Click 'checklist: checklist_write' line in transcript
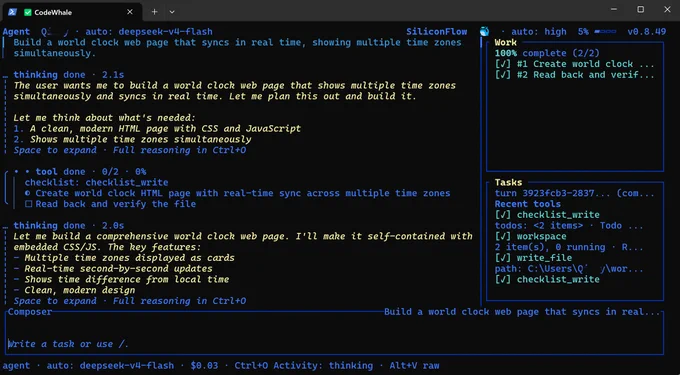680x375 pixels. pos(96,183)
